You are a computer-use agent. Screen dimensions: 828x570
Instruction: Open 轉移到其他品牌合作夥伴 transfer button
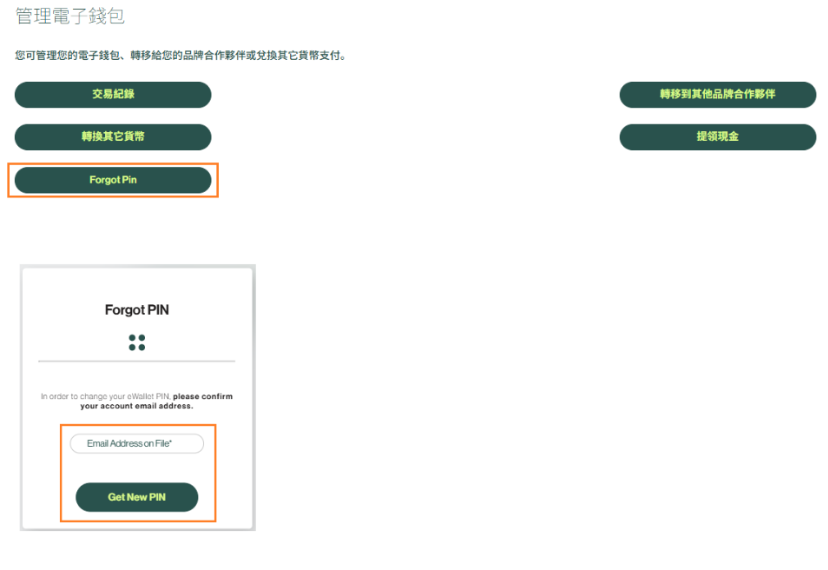[x=718, y=95]
